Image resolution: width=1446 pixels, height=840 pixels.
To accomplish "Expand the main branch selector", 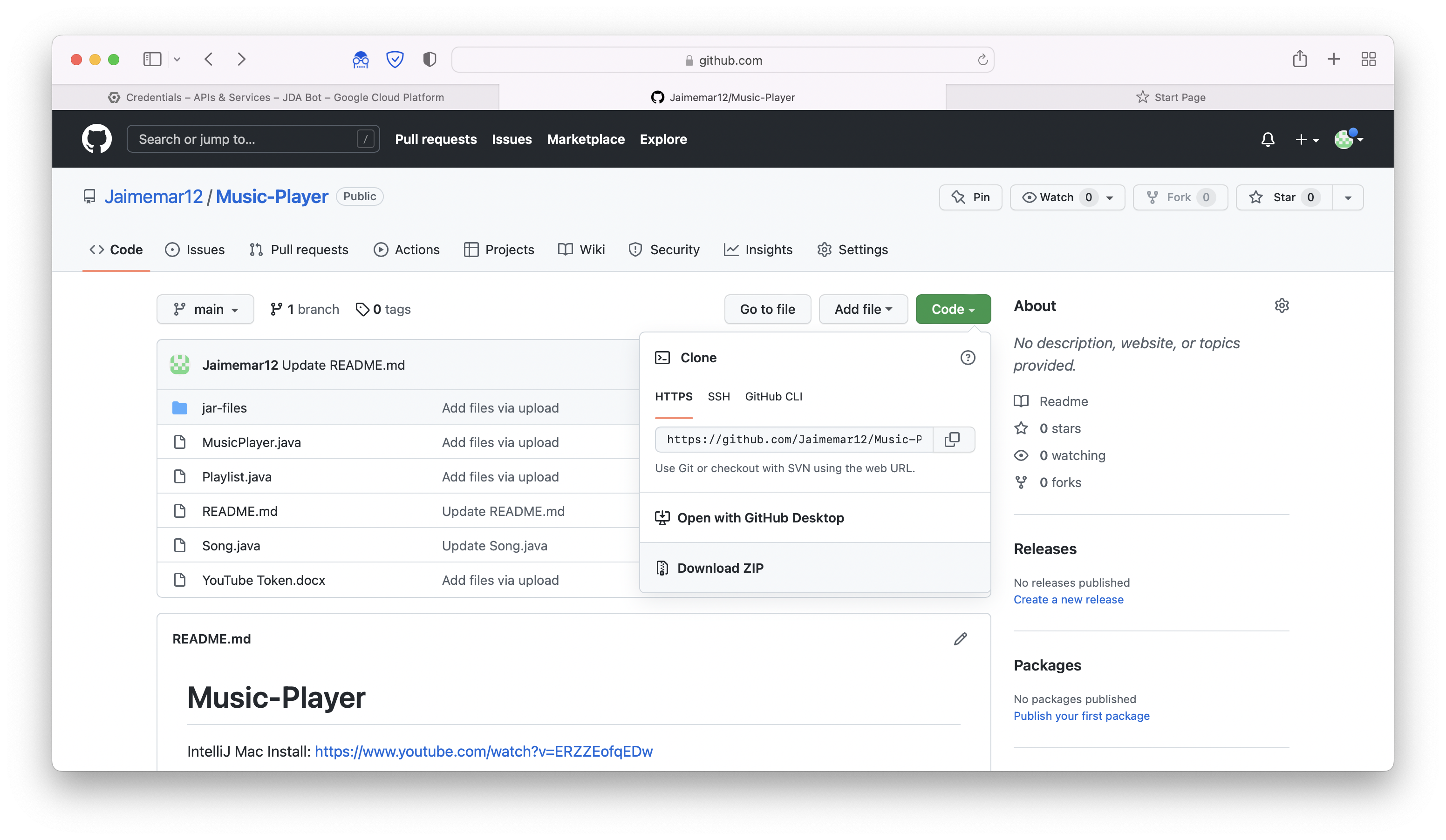I will point(205,309).
